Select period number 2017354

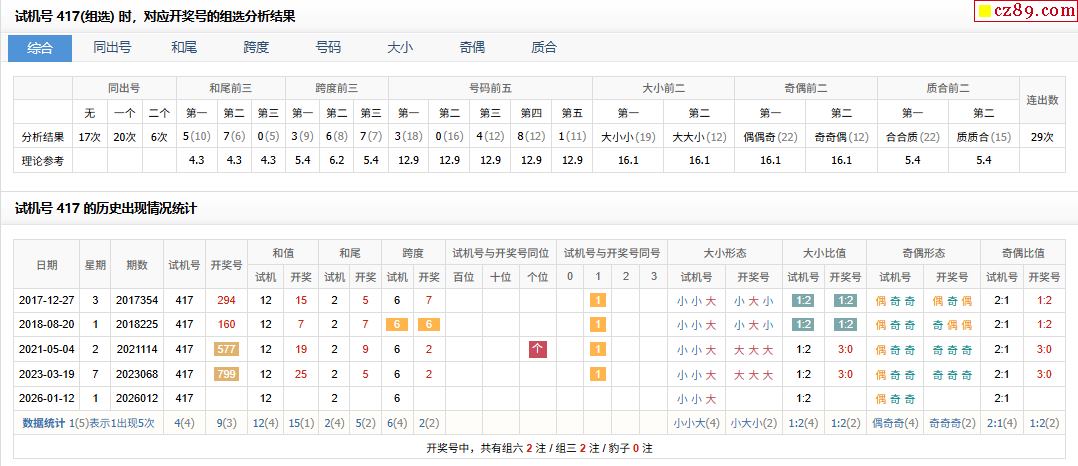136,300
